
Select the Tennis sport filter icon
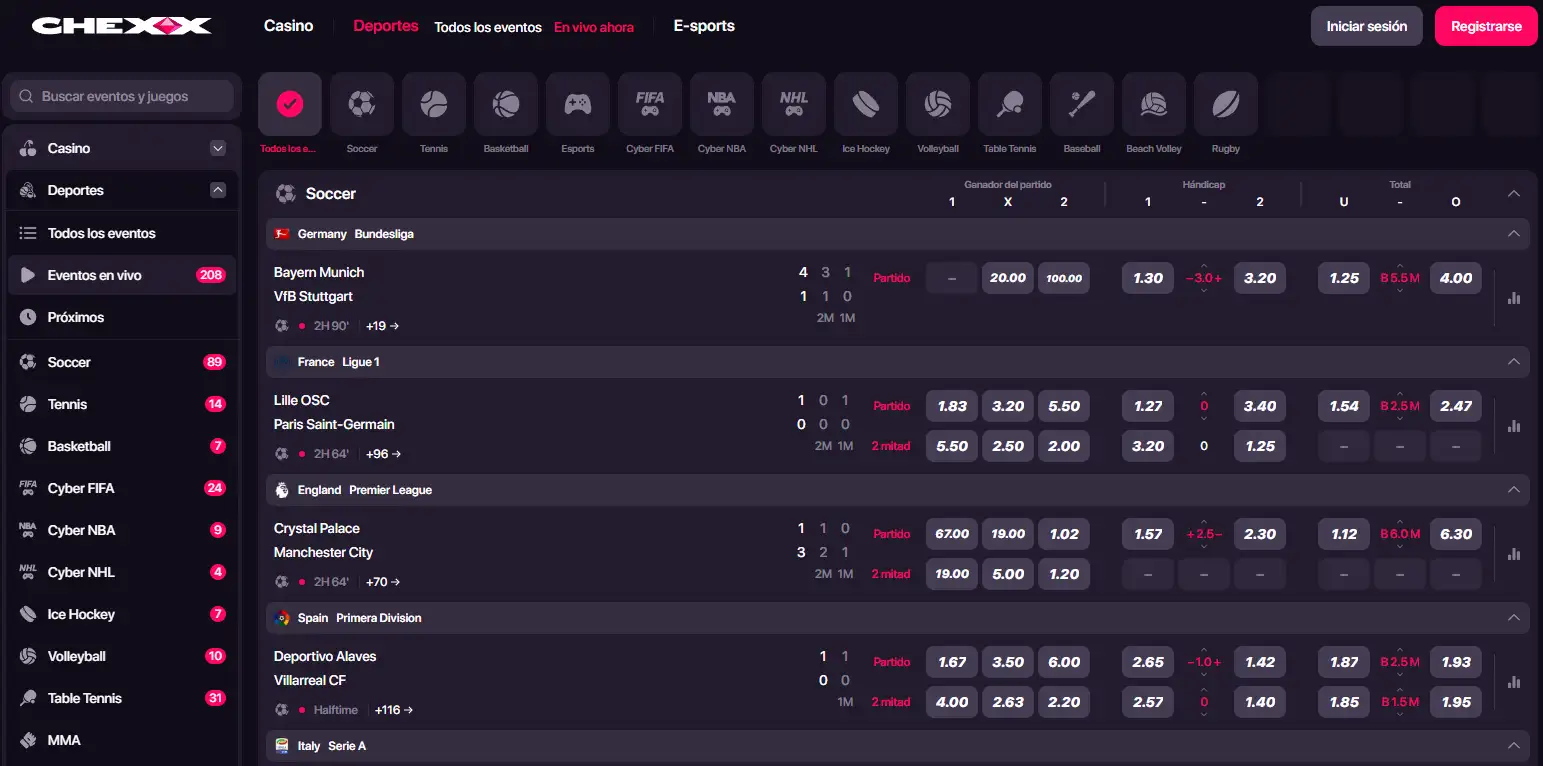coord(434,104)
